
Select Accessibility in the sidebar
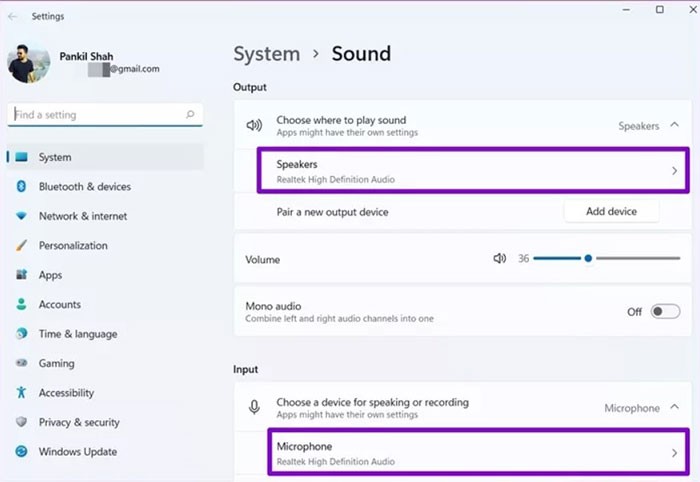66,393
